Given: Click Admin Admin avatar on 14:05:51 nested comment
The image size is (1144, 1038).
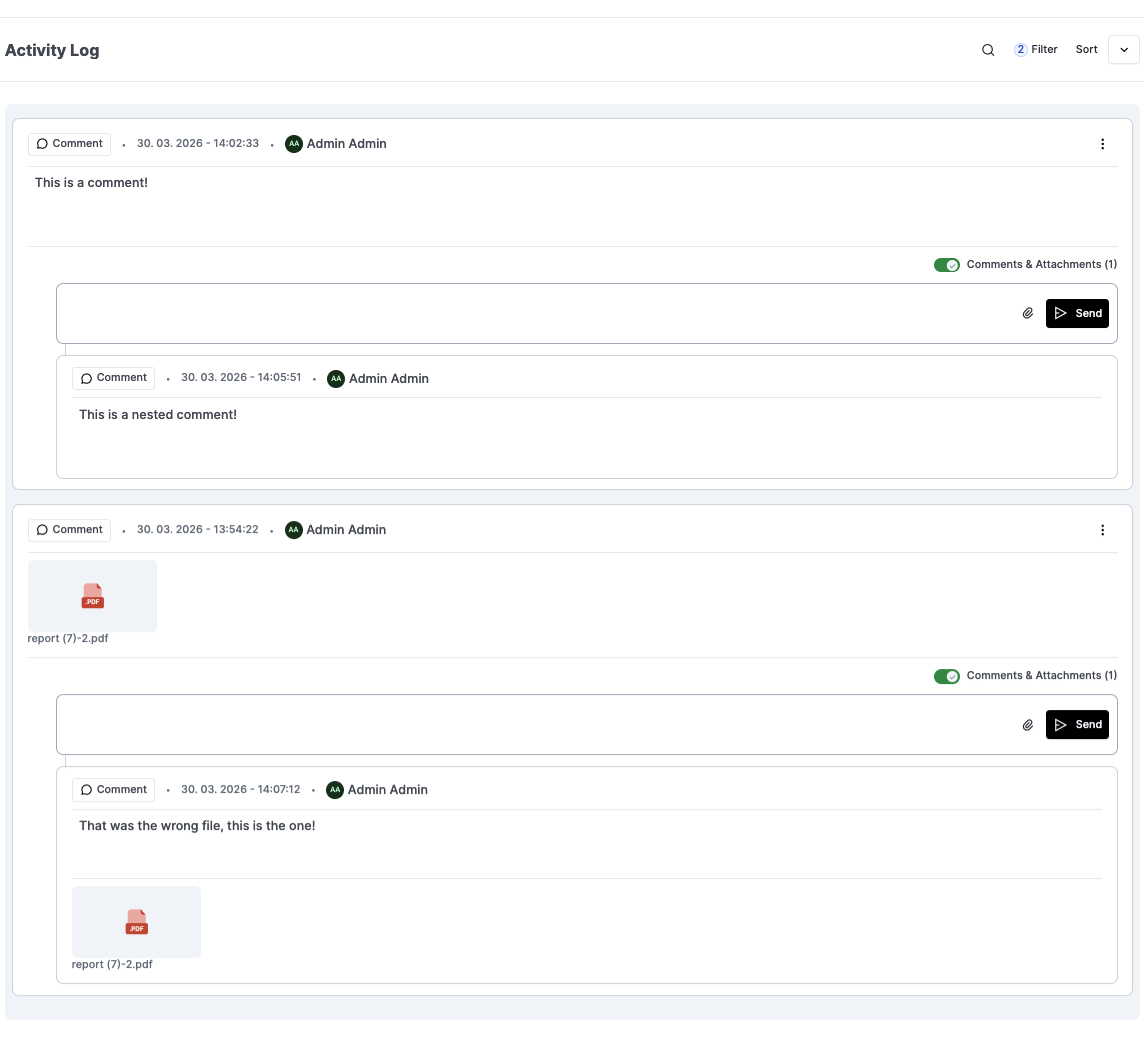Looking at the screenshot, I should pyautogui.click(x=336, y=379).
